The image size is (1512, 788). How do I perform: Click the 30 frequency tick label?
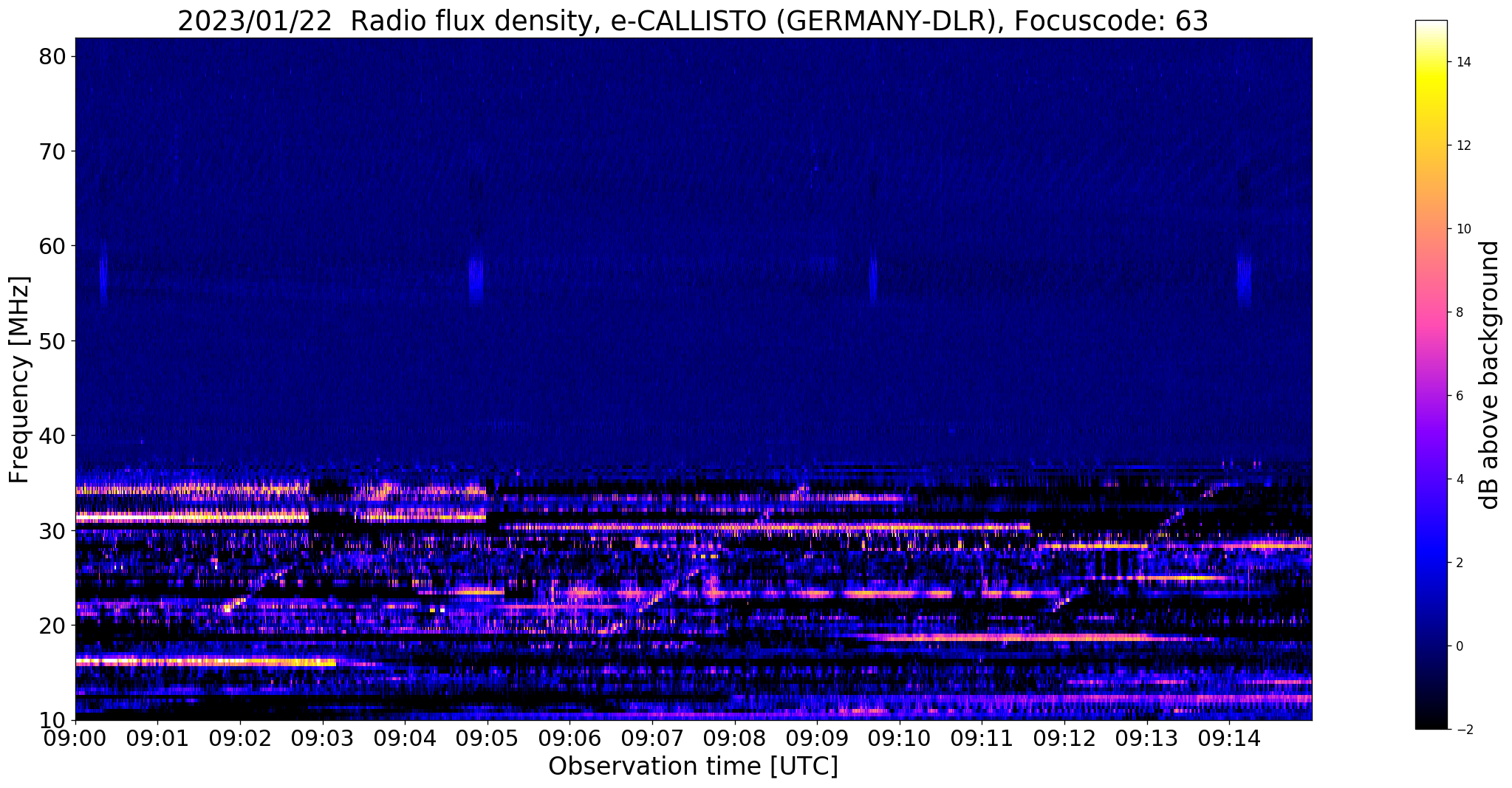tap(52, 530)
